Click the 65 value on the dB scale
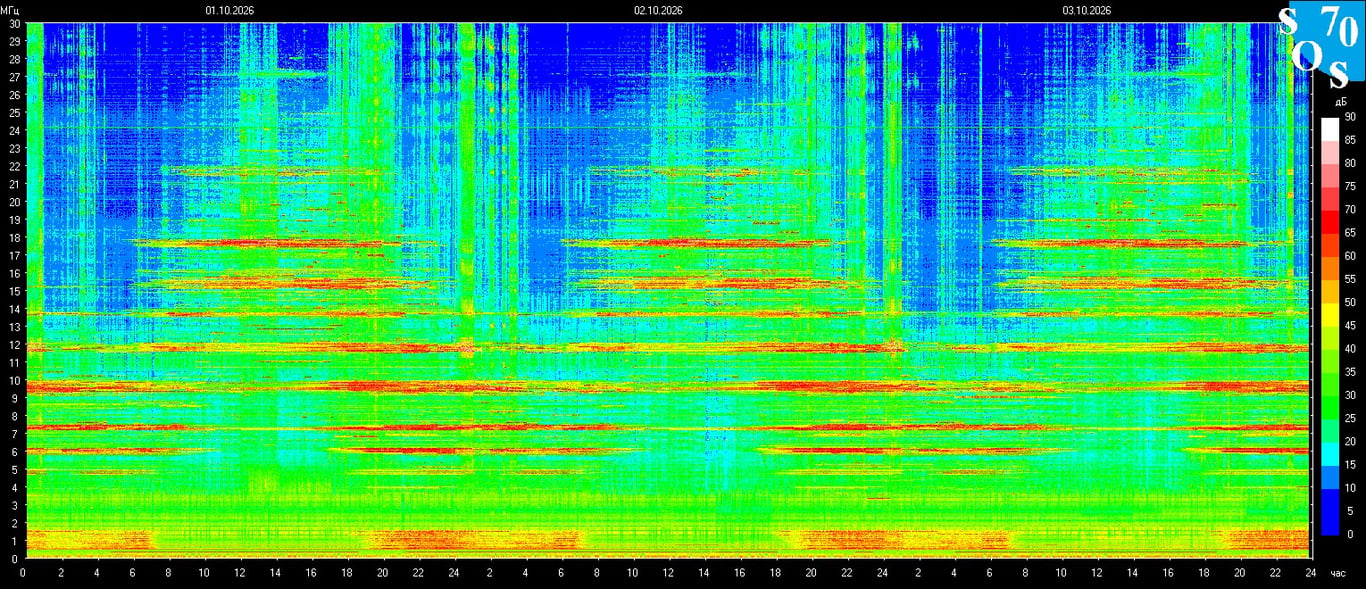The width and height of the screenshot is (1366, 589). [x=1350, y=233]
